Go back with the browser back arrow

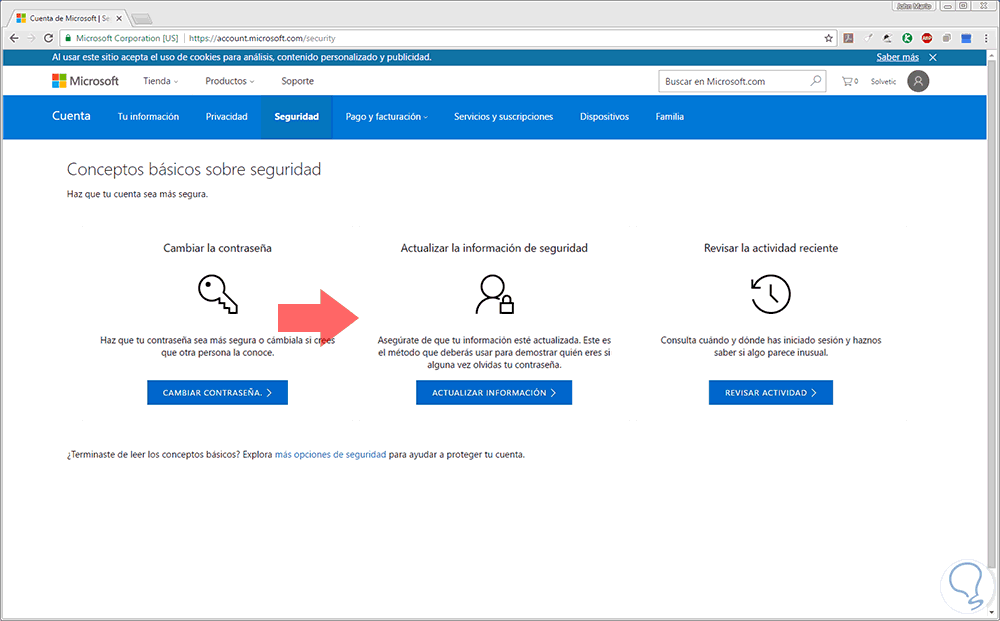click(x=14, y=38)
